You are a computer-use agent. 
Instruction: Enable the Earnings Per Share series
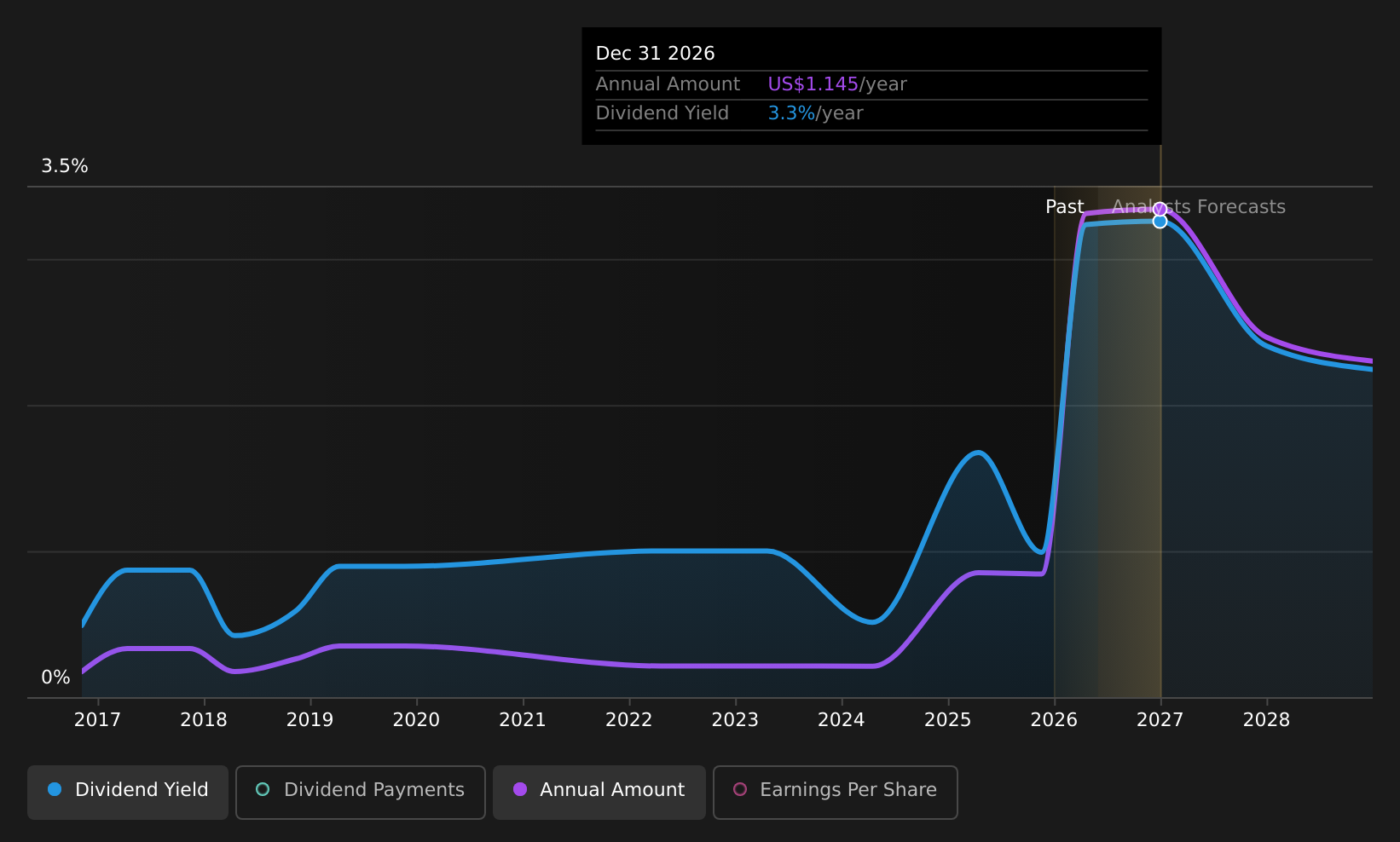click(836, 792)
